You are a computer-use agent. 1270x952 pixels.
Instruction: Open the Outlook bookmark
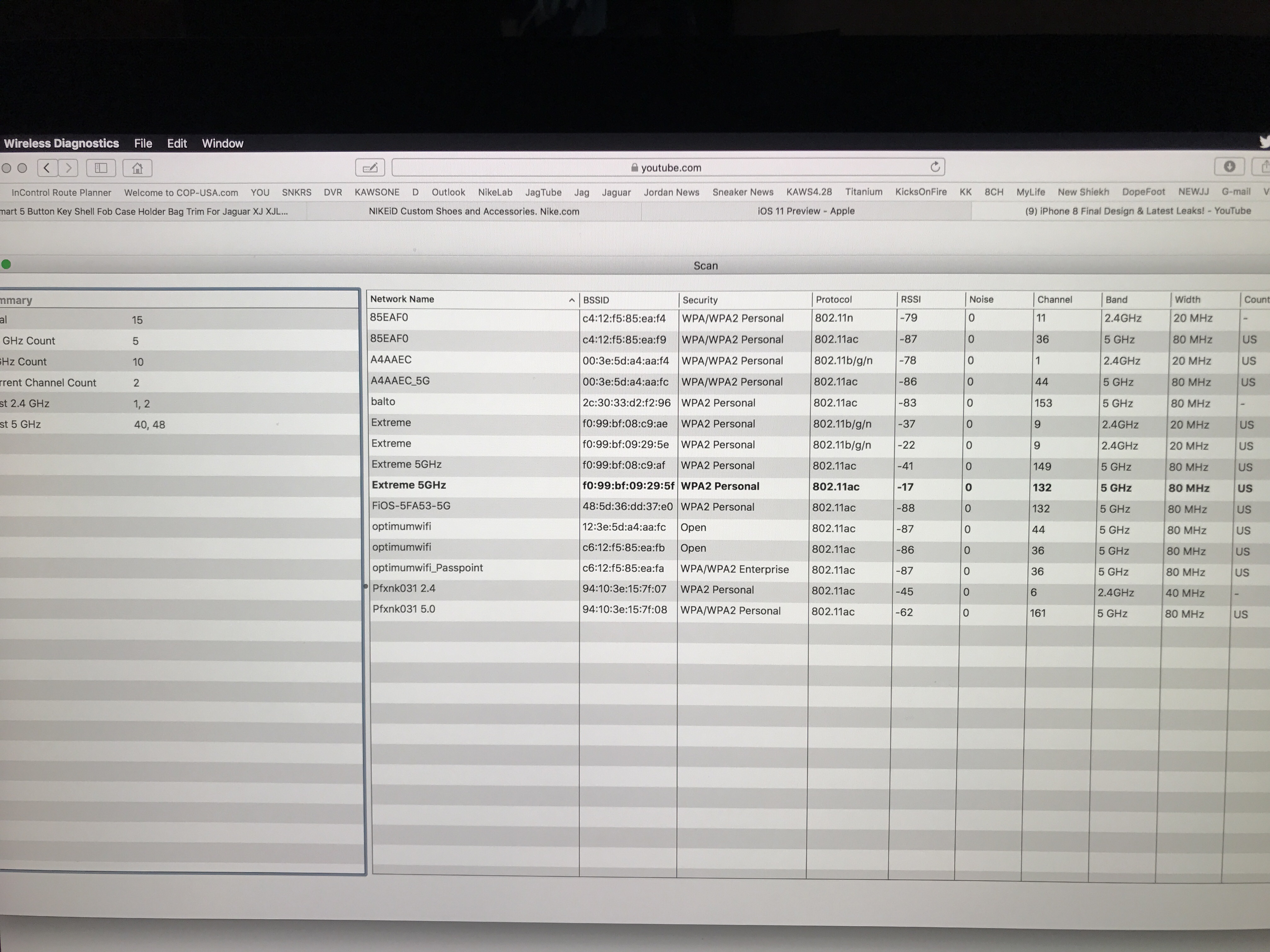pyautogui.click(x=448, y=192)
